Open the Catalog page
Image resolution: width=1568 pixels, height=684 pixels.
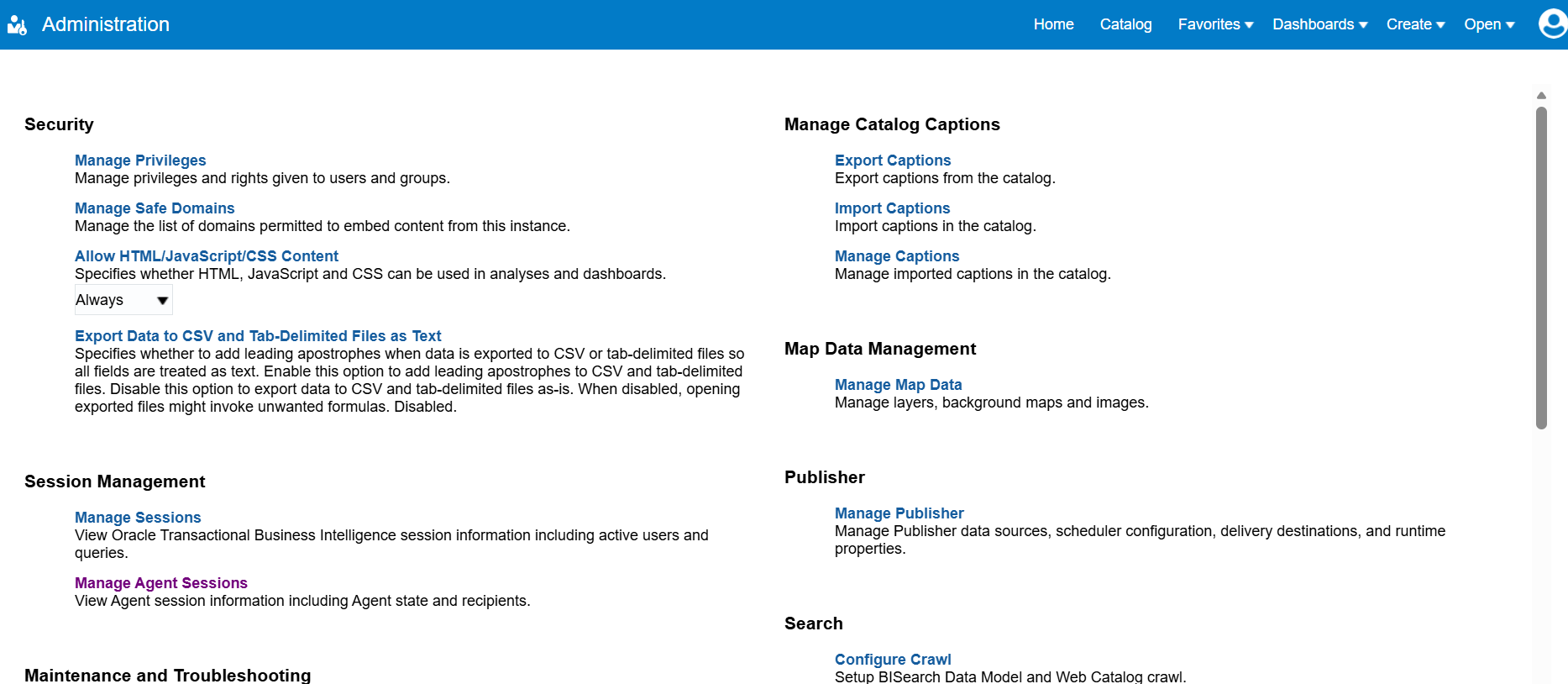(1125, 24)
